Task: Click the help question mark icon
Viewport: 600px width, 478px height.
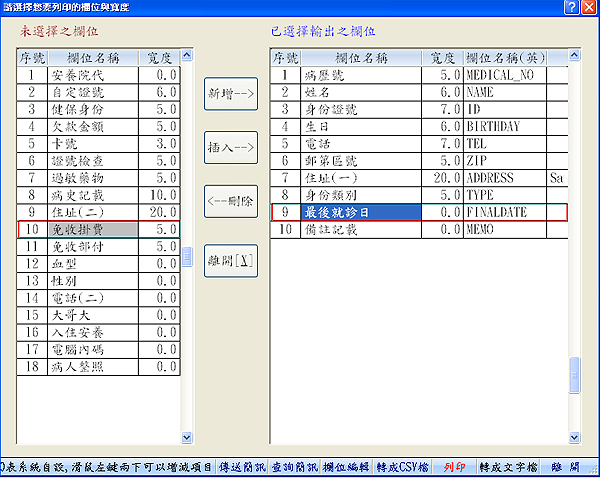Action: (x=568, y=7)
